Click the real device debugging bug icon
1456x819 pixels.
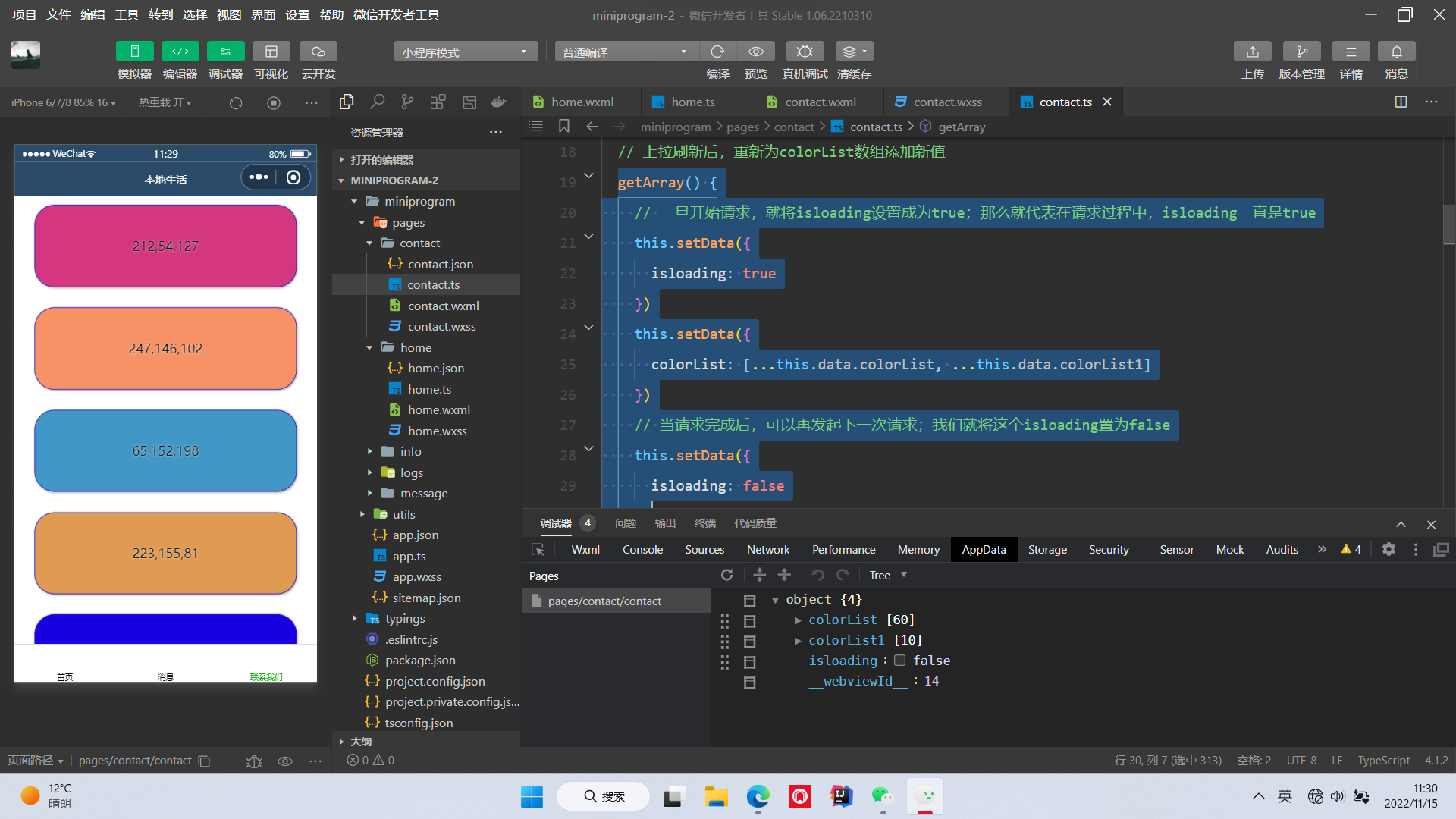click(x=805, y=52)
